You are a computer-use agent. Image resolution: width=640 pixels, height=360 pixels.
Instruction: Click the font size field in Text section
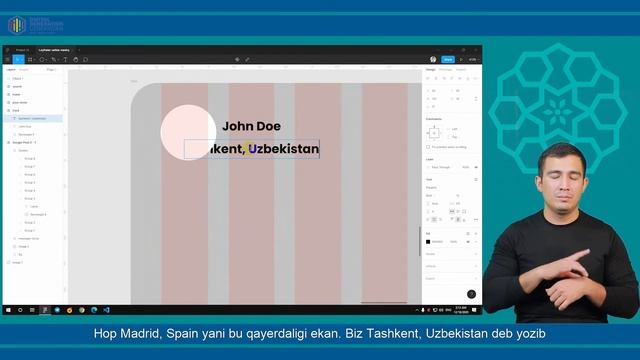pyautogui.click(x=458, y=196)
